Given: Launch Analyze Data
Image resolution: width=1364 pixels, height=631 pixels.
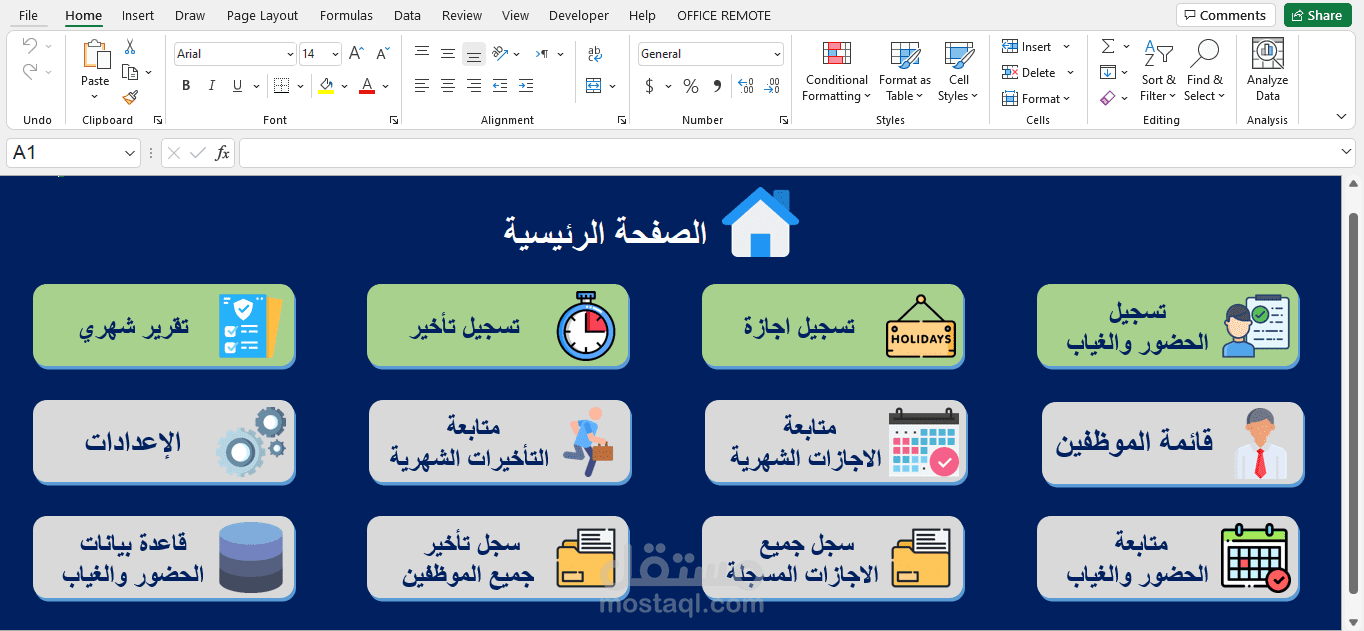Looking at the screenshot, I should point(1267,72).
